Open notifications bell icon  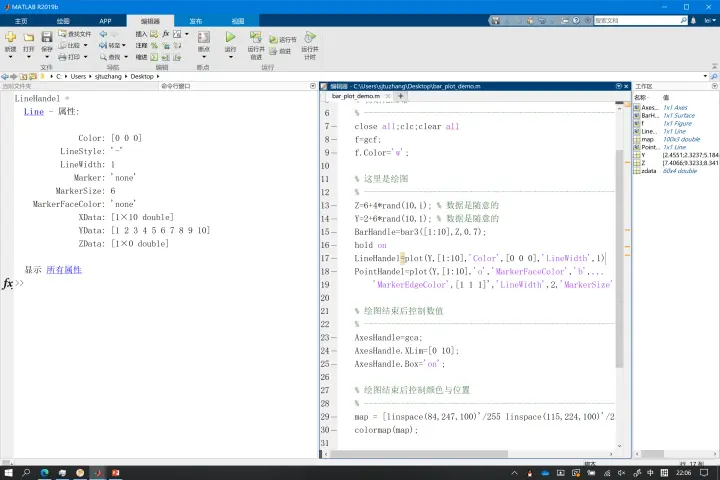(x=693, y=21)
